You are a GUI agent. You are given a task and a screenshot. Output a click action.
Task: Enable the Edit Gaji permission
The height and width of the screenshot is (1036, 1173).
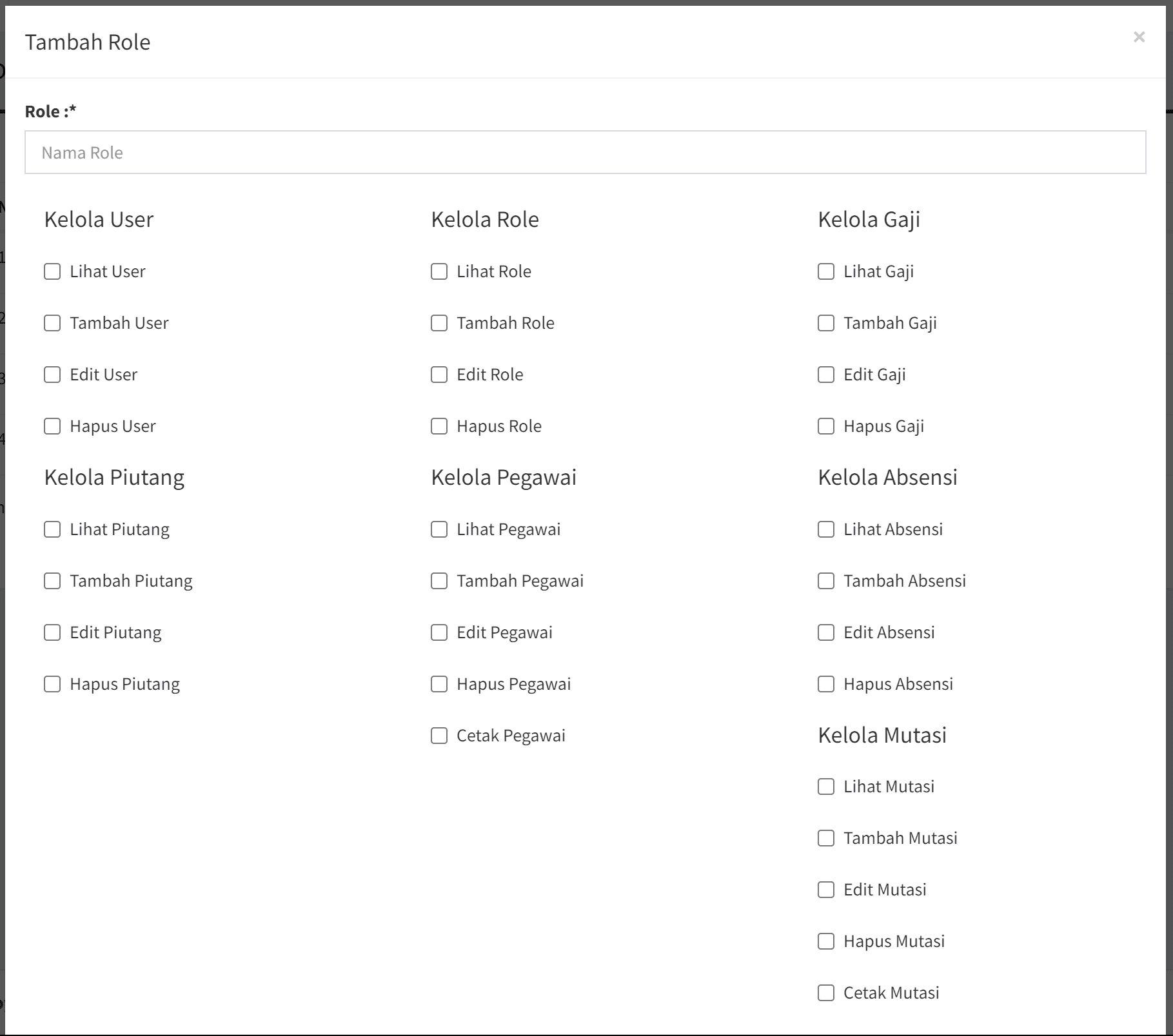(x=826, y=375)
